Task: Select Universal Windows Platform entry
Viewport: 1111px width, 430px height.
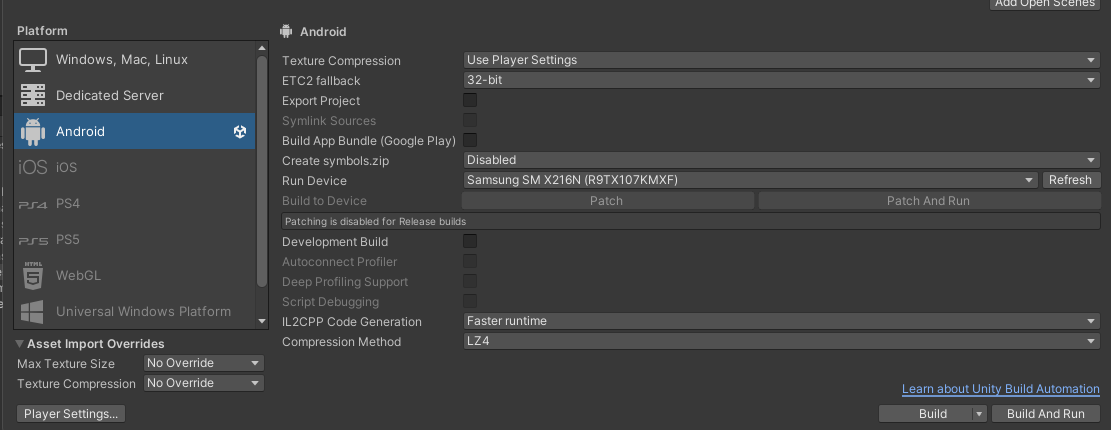Action: [x=135, y=312]
